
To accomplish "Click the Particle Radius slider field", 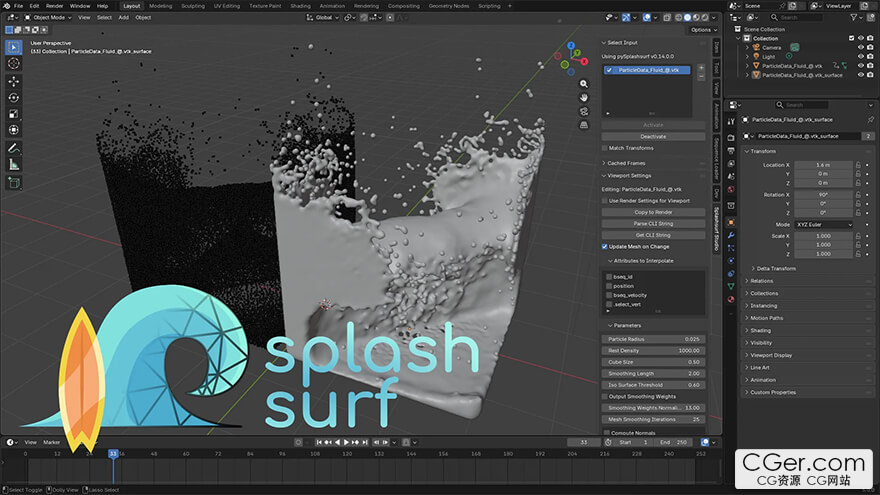I will (654, 339).
